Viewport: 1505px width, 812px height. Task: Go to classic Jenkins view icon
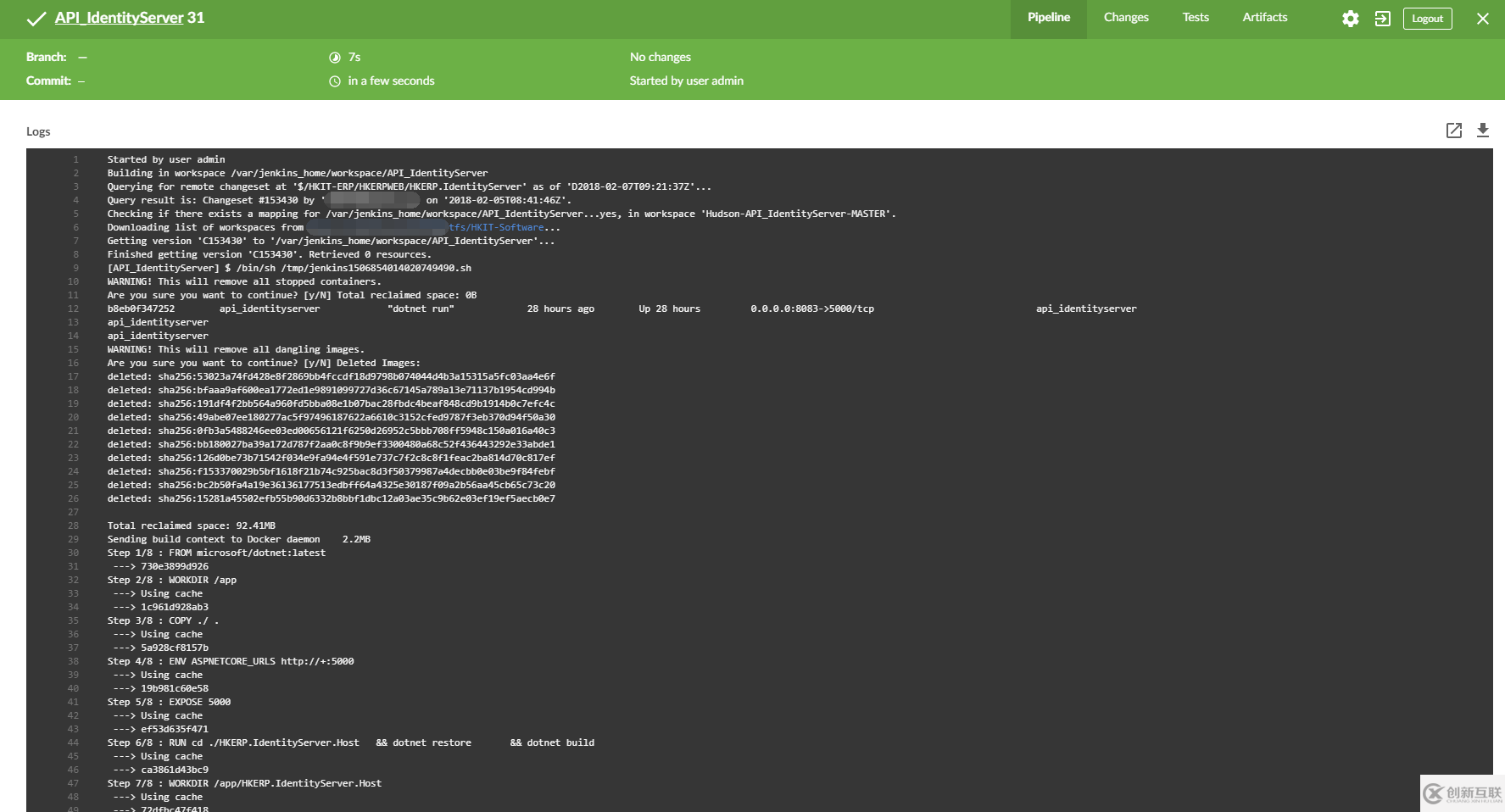(x=1382, y=19)
